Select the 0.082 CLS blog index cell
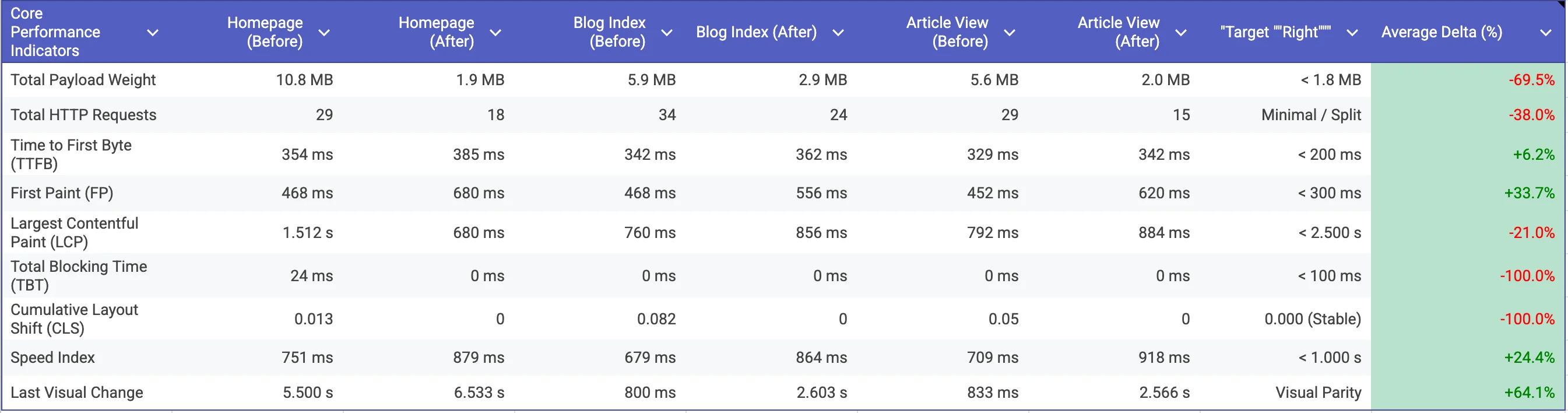 coord(656,318)
